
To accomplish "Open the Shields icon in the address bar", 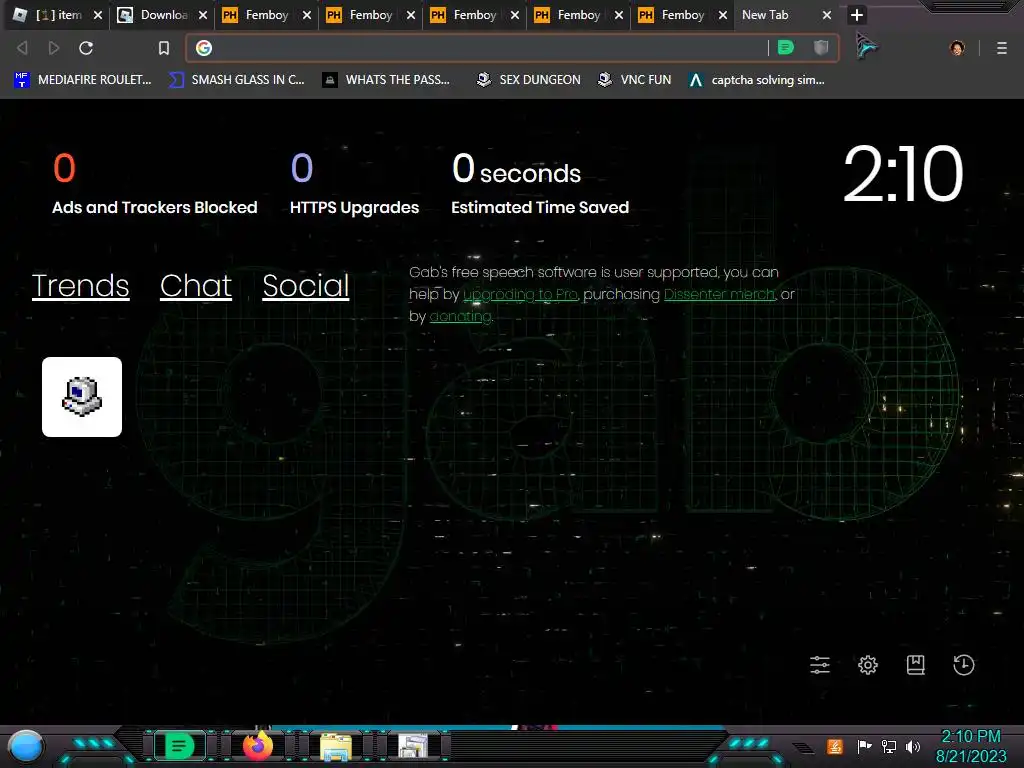I will coord(821,48).
